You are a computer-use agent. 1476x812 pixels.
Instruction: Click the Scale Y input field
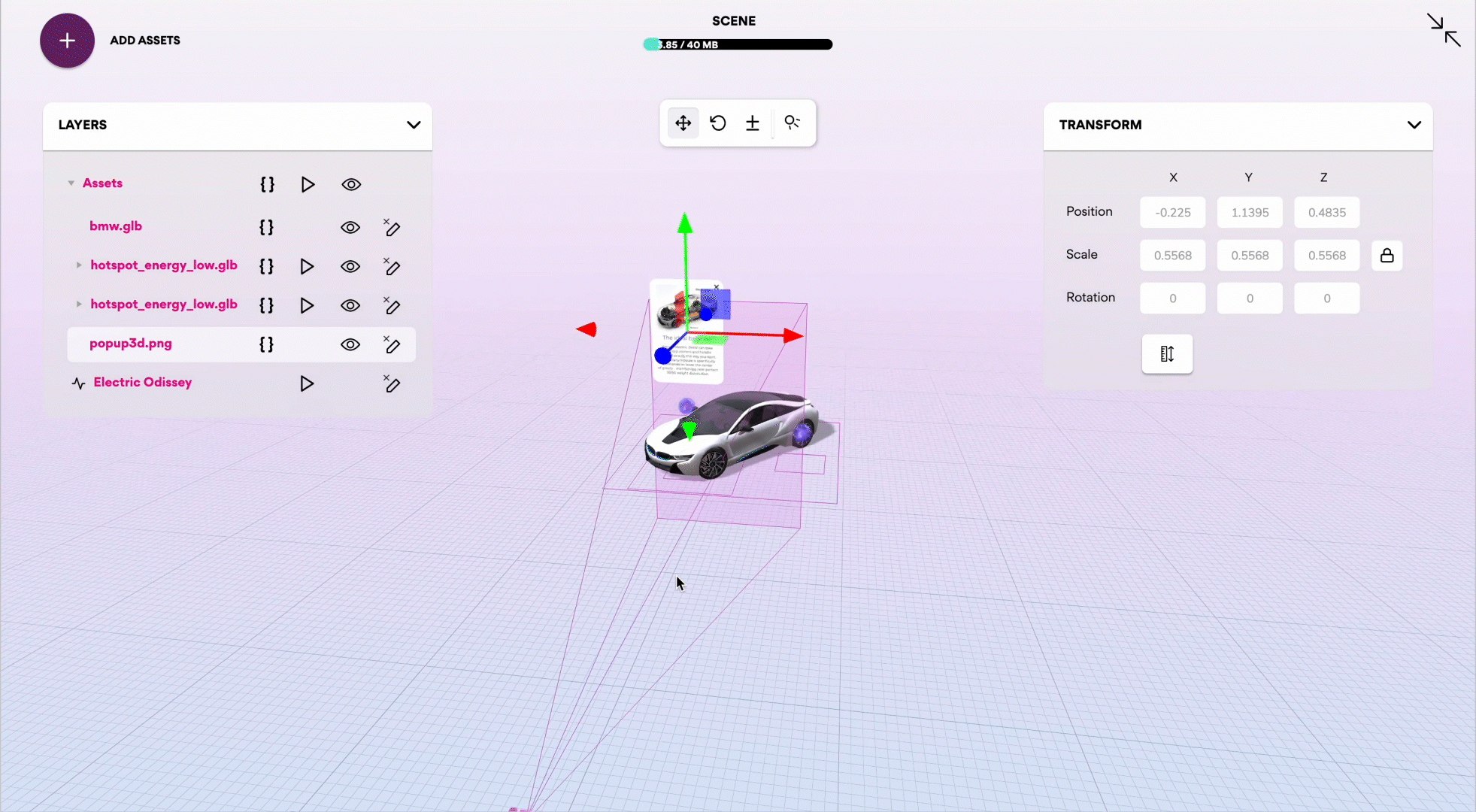coord(1250,256)
